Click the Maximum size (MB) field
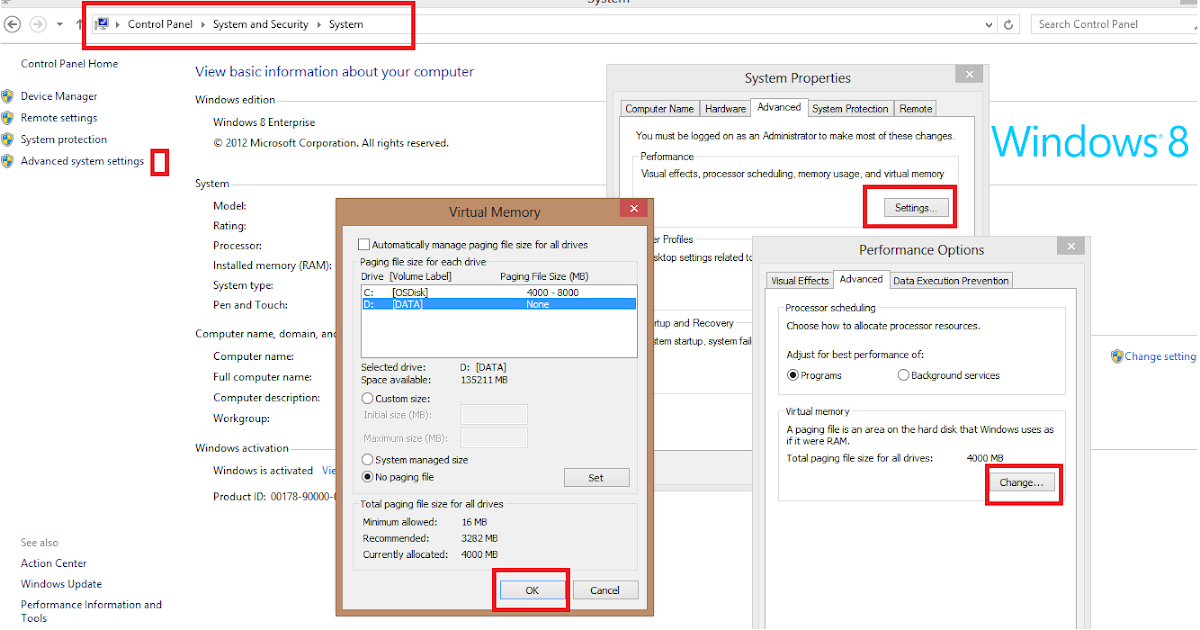The image size is (1200, 630). [494, 438]
